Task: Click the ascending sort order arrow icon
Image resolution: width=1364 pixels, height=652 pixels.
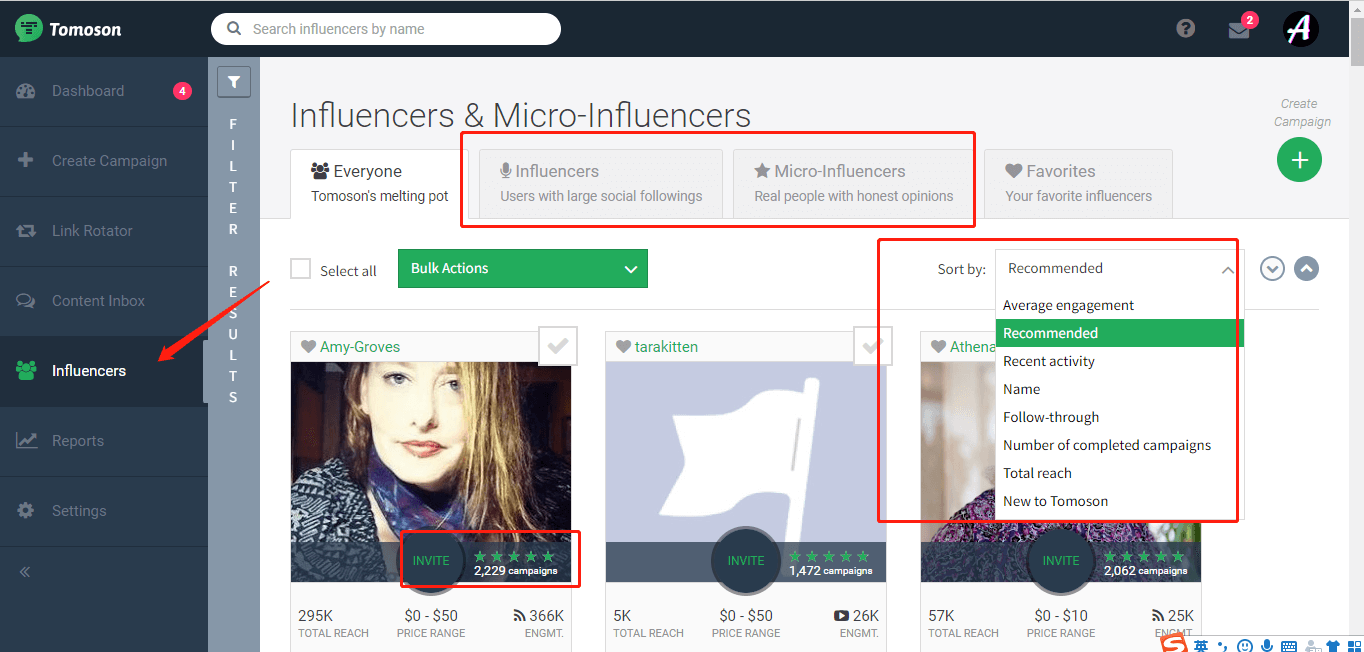Action: click(x=1306, y=269)
